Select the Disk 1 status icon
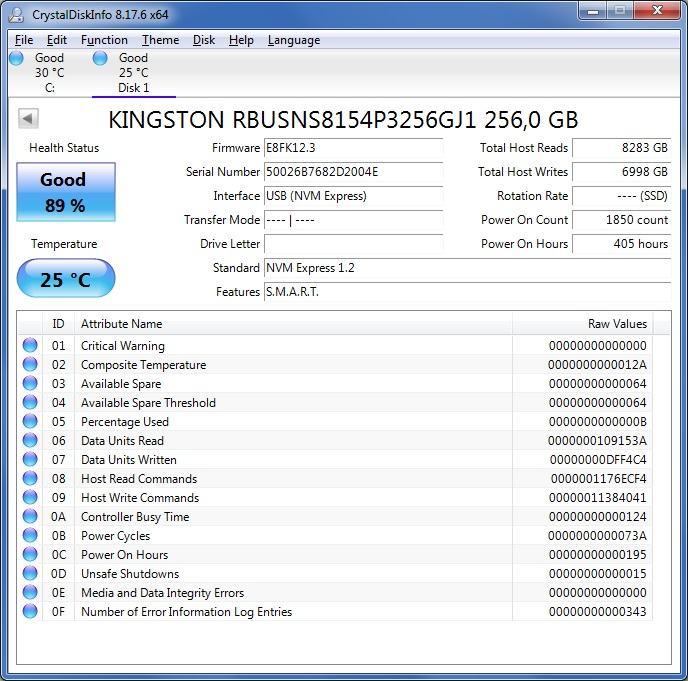 (x=100, y=58)
